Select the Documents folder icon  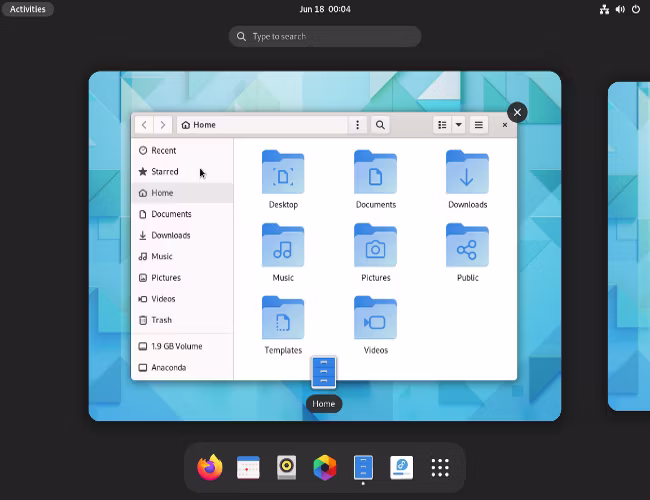(x=376, y=172)
